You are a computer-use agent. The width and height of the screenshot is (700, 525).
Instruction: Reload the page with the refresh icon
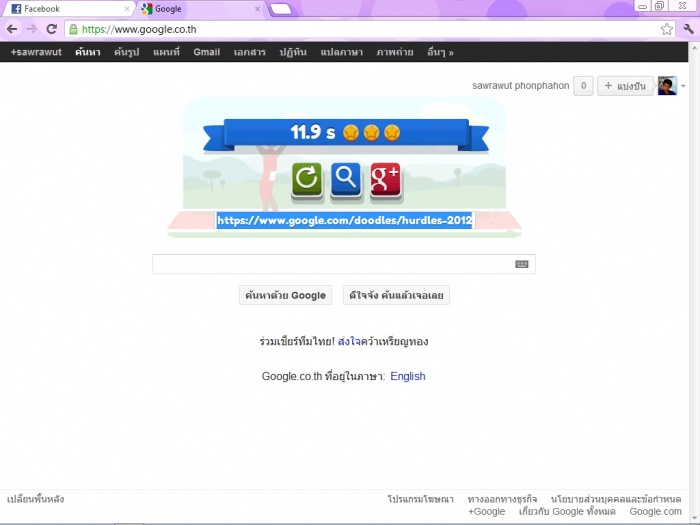(51, 29)
